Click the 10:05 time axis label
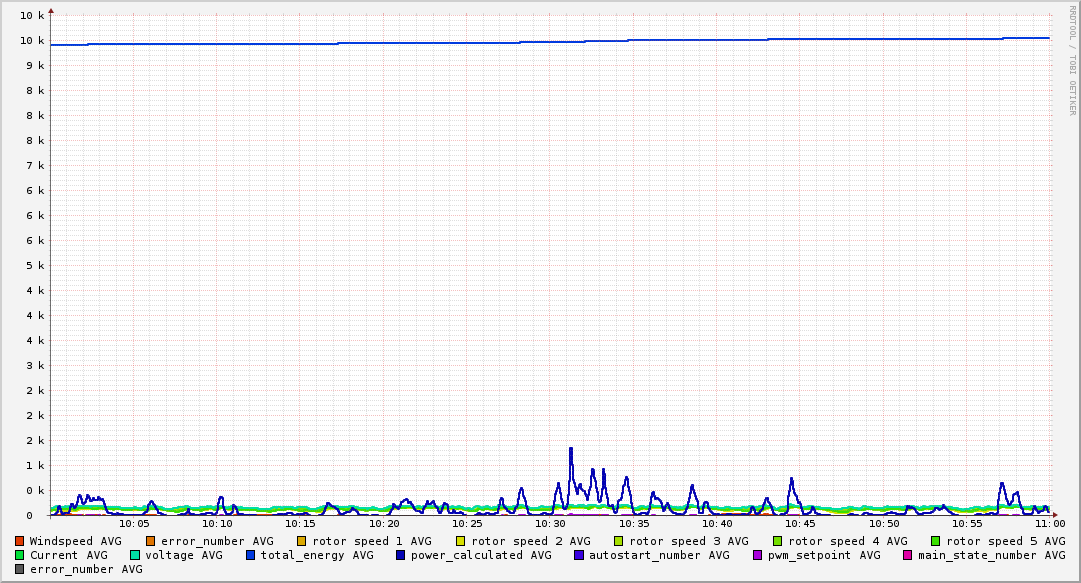Screen dimensions: 1081x583 (134, 523)
